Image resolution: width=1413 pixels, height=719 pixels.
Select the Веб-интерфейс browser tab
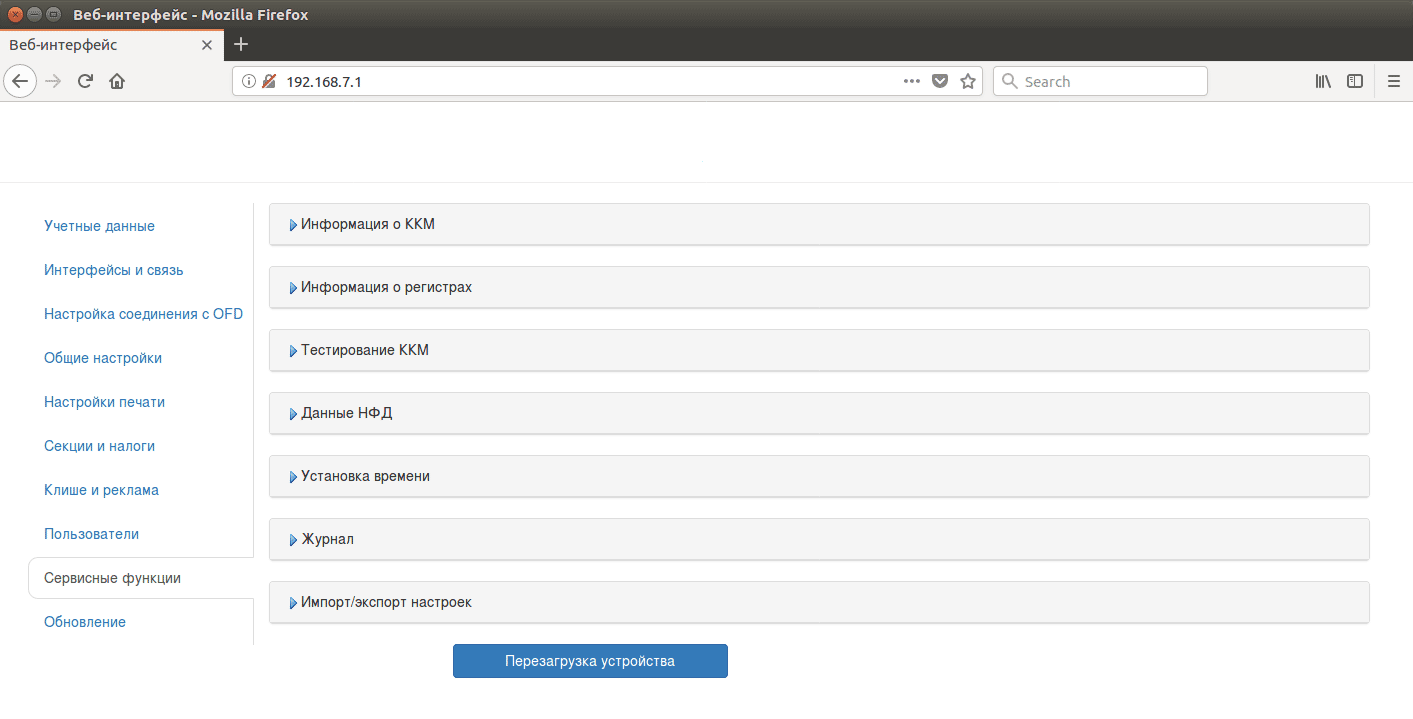(112, 45)
